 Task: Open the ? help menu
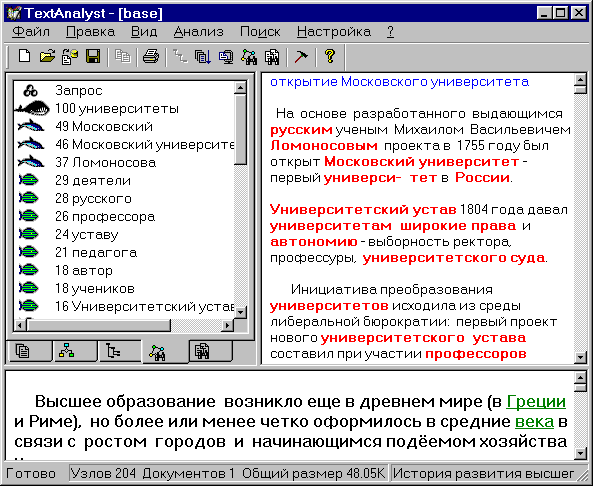click(x=391, y=32)
